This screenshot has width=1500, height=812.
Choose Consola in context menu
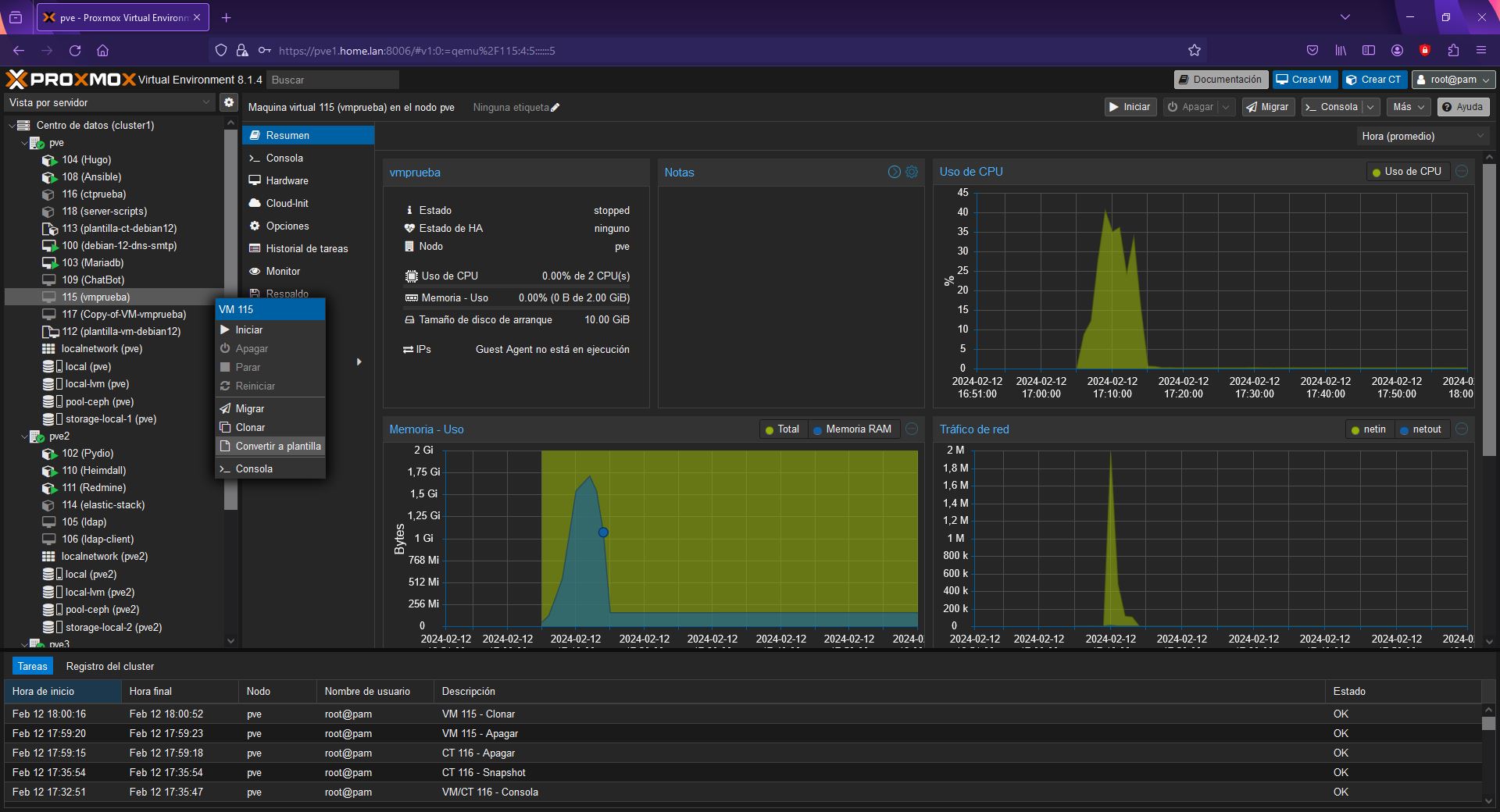point(270,468)
